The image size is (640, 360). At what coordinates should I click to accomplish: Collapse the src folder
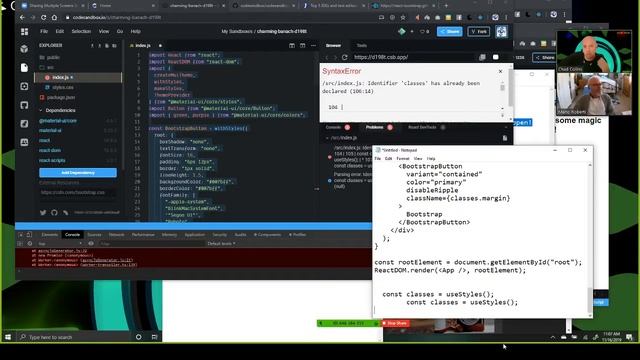47,67
